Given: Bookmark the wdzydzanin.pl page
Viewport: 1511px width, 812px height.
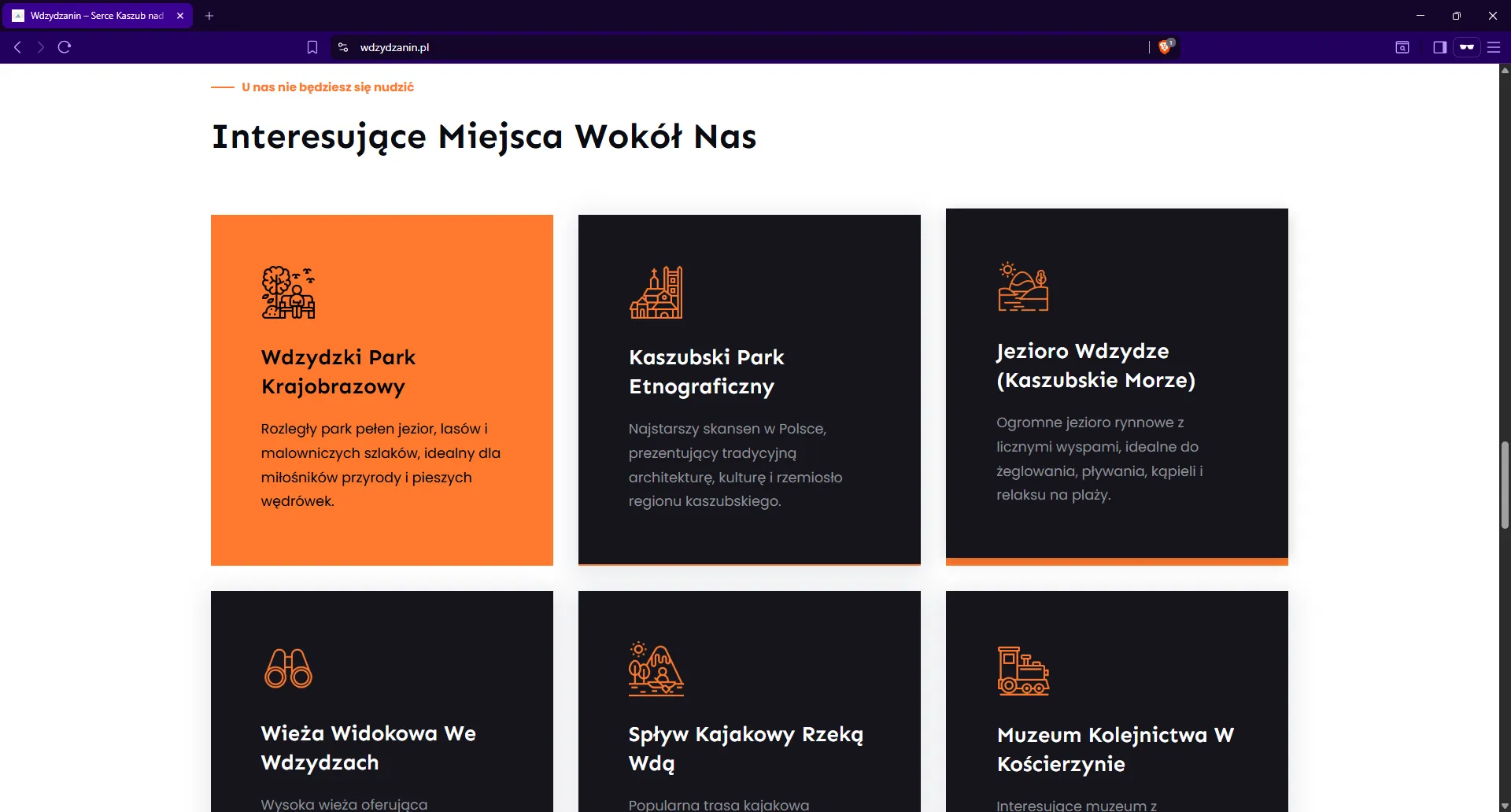Looking at the screenshot, I should (312, 47).
